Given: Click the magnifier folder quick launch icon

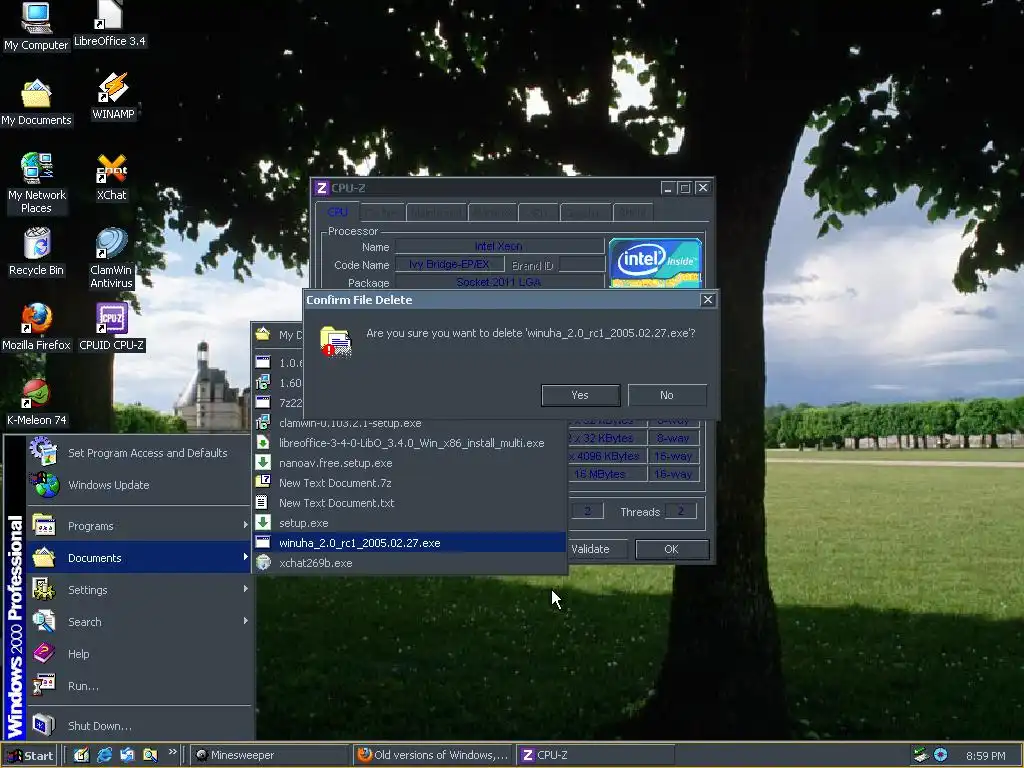Looking at the screenshot, I should pos(150,755).
